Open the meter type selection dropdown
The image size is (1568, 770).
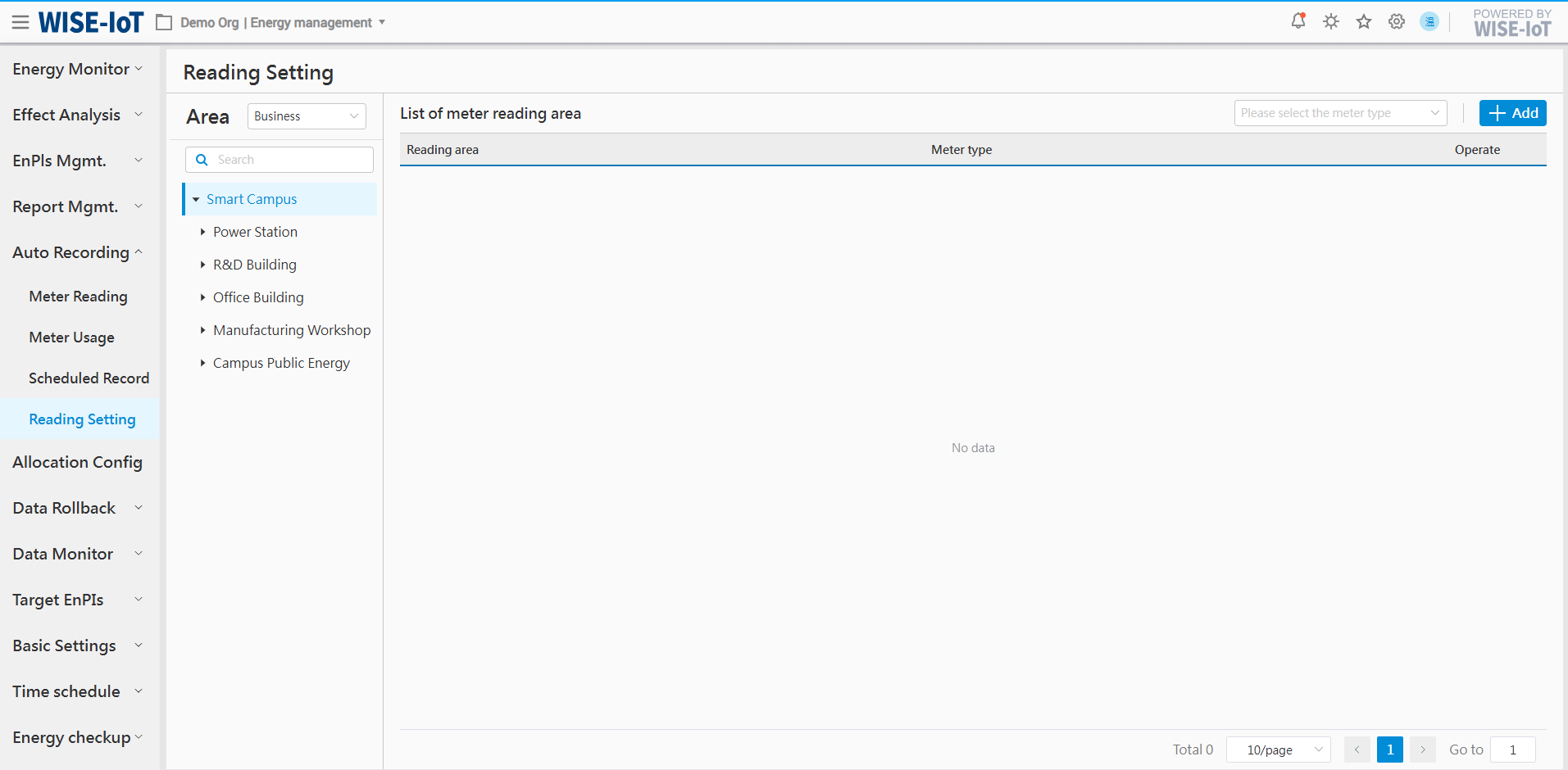[1340, 113]
